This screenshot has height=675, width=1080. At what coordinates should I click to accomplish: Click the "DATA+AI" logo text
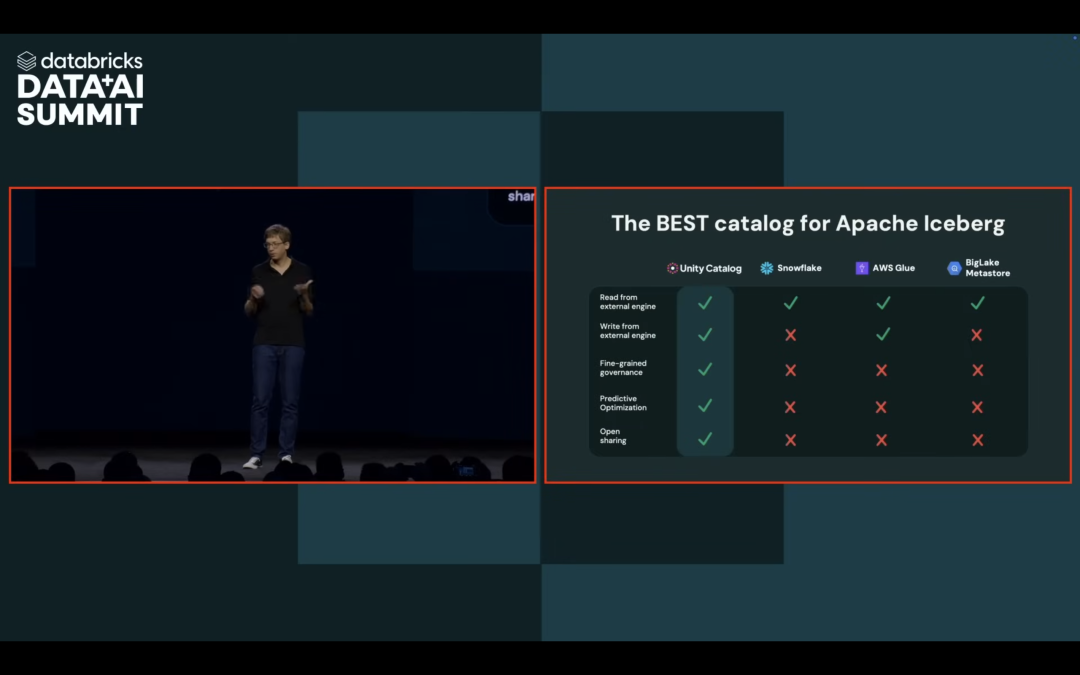click(x=80, y=87)
